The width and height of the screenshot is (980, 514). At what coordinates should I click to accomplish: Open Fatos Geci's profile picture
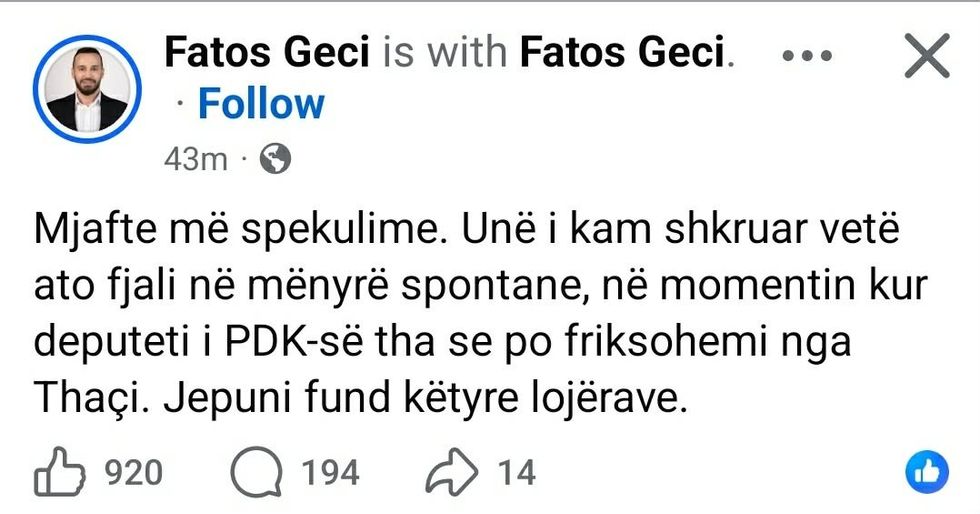(87, 89)
